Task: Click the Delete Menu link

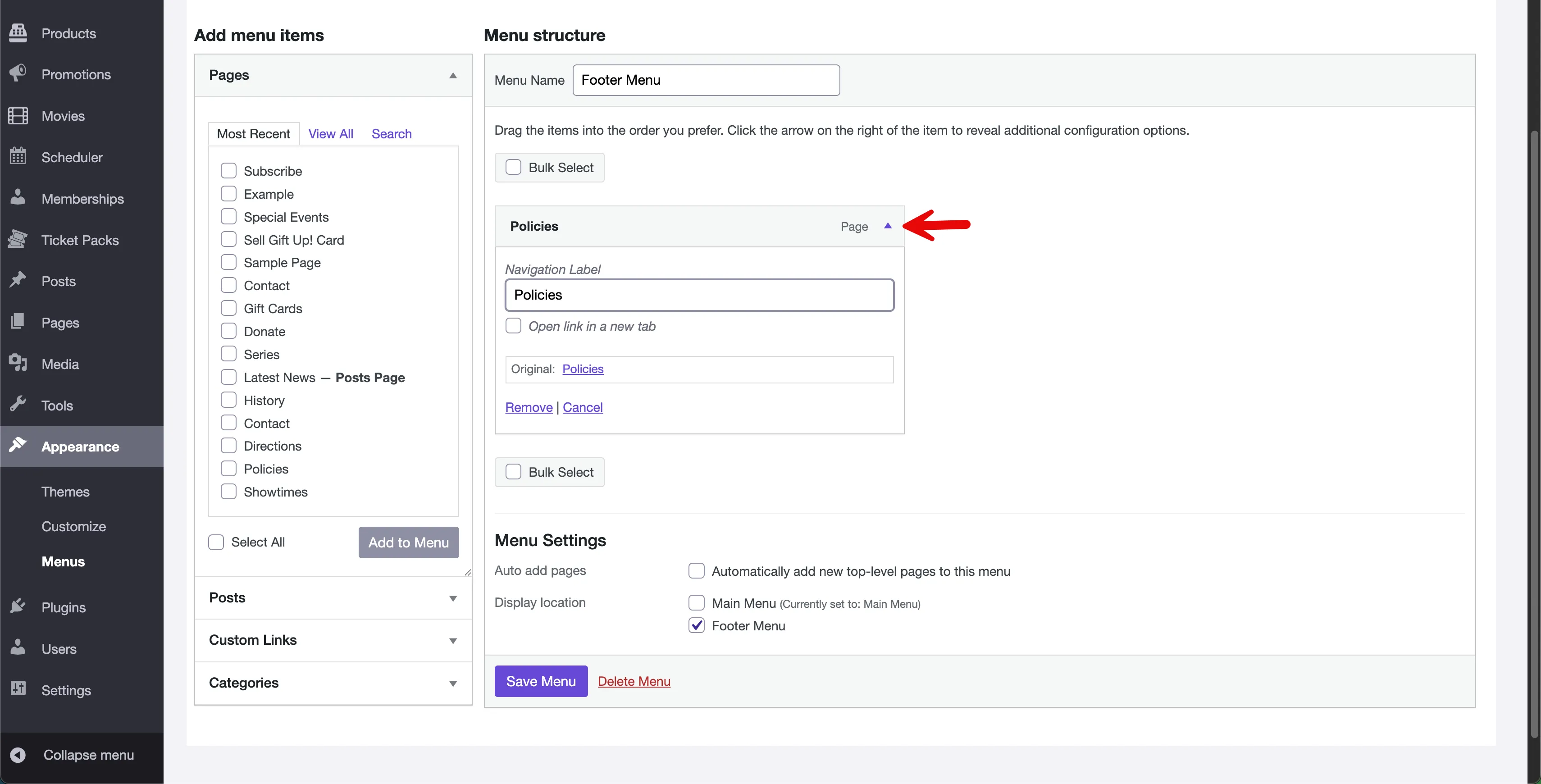Action: 634,681
